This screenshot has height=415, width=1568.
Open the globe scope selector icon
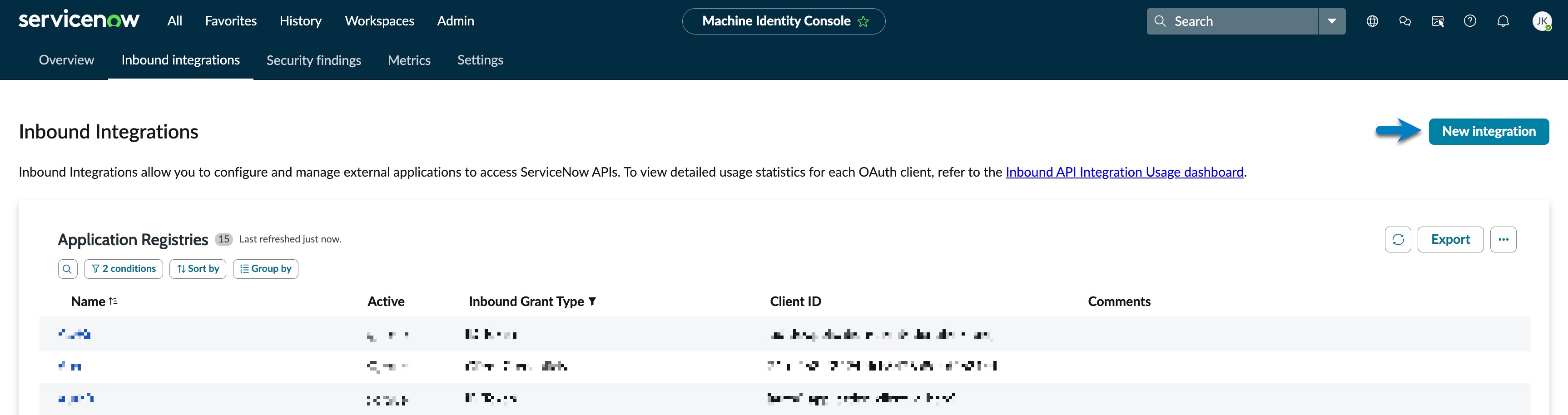1372,21
